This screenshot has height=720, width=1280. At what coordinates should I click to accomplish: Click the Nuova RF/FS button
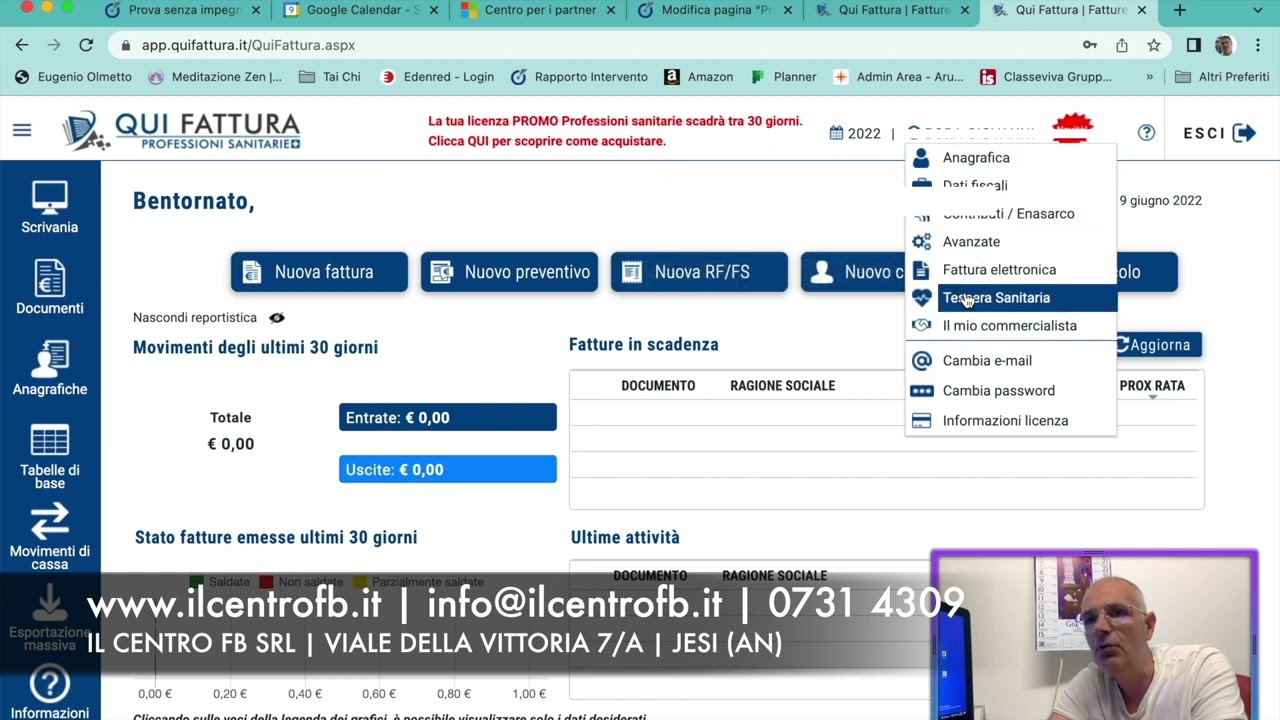pos(699,272)
